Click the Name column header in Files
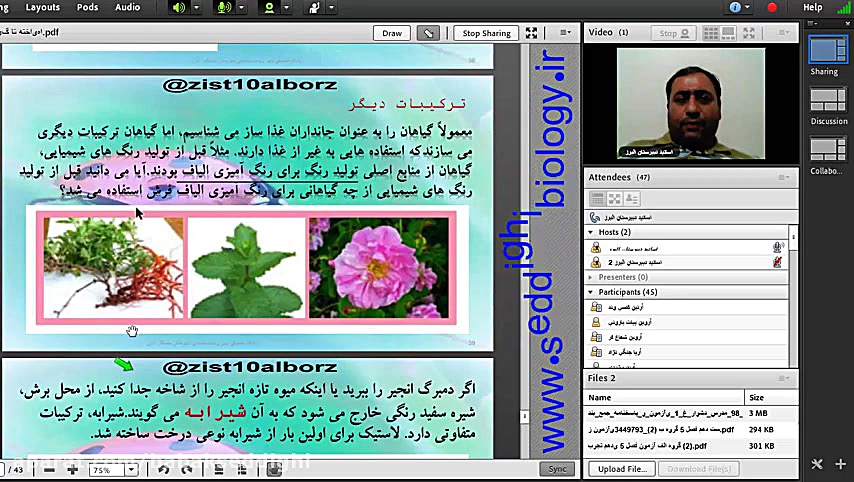This screenshot has width=854, height=482. pyautogui.click(x=664, y=398)
